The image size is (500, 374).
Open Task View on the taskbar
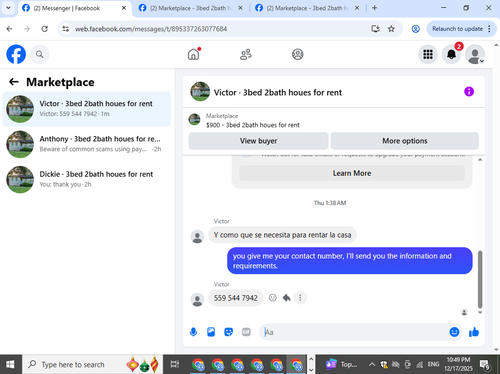point(175,364)
